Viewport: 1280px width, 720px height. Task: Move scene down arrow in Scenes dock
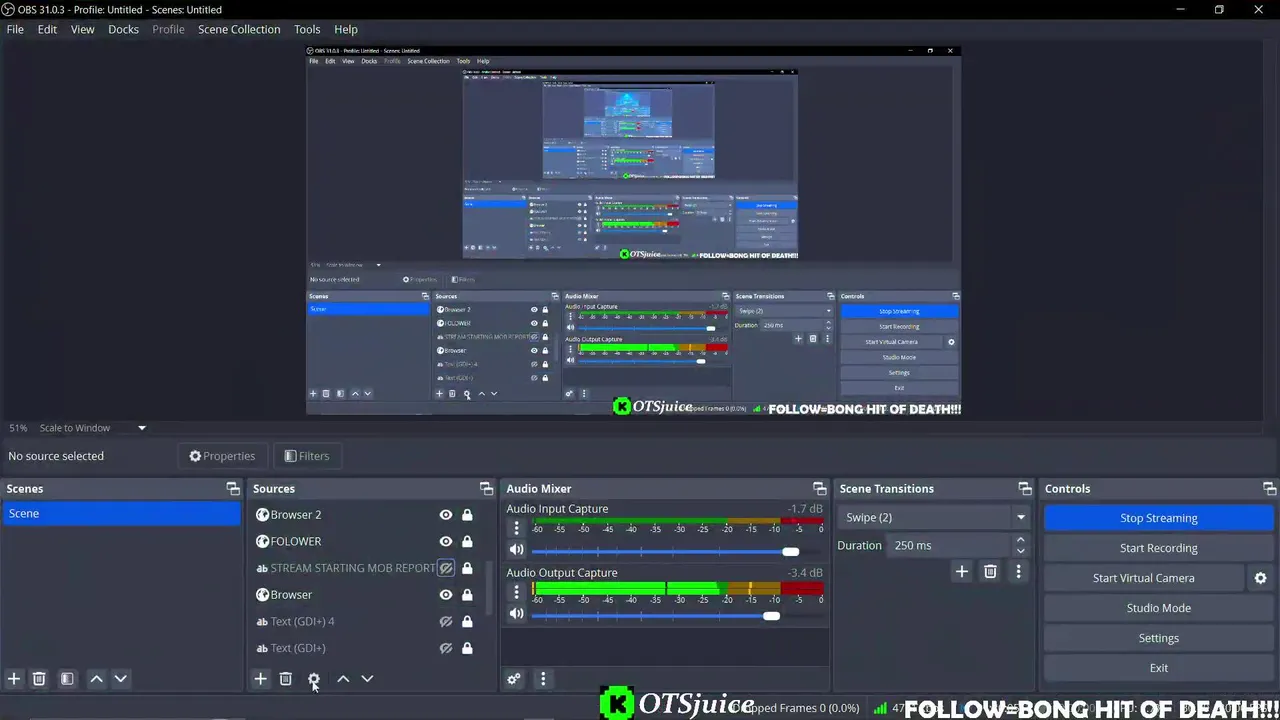(x=120, y=679)
